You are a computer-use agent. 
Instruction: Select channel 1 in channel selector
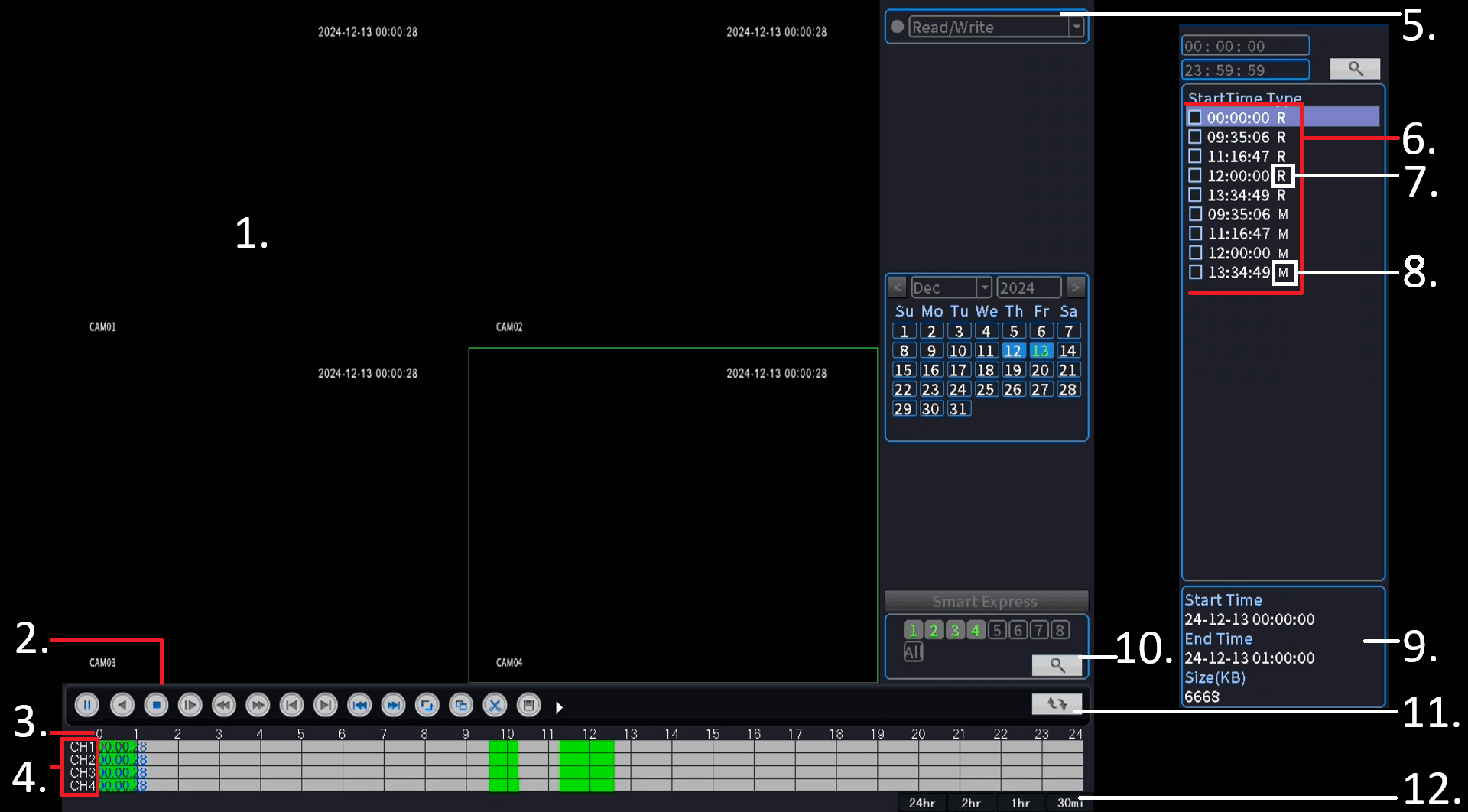[913, 630]
